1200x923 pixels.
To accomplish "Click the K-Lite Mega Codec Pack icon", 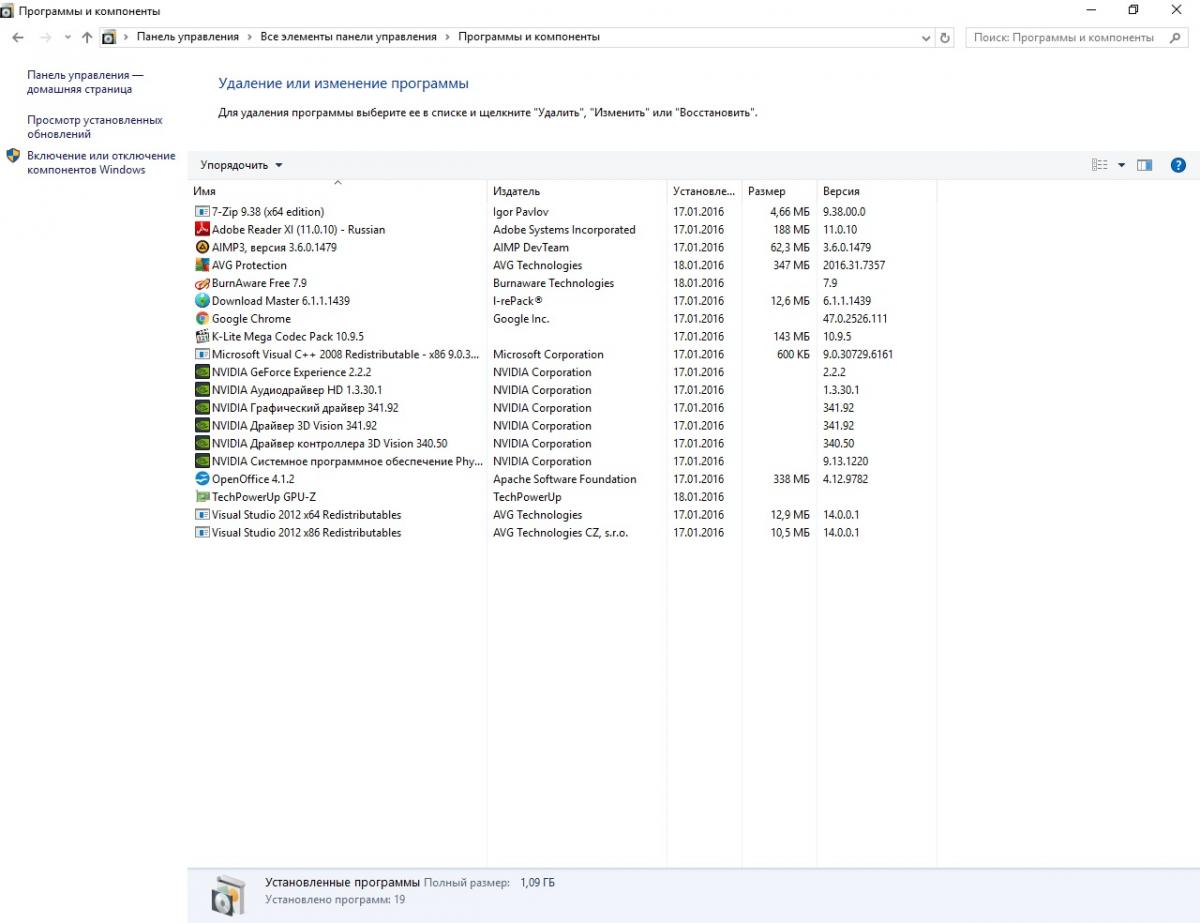I will click(x=202, y=336).
